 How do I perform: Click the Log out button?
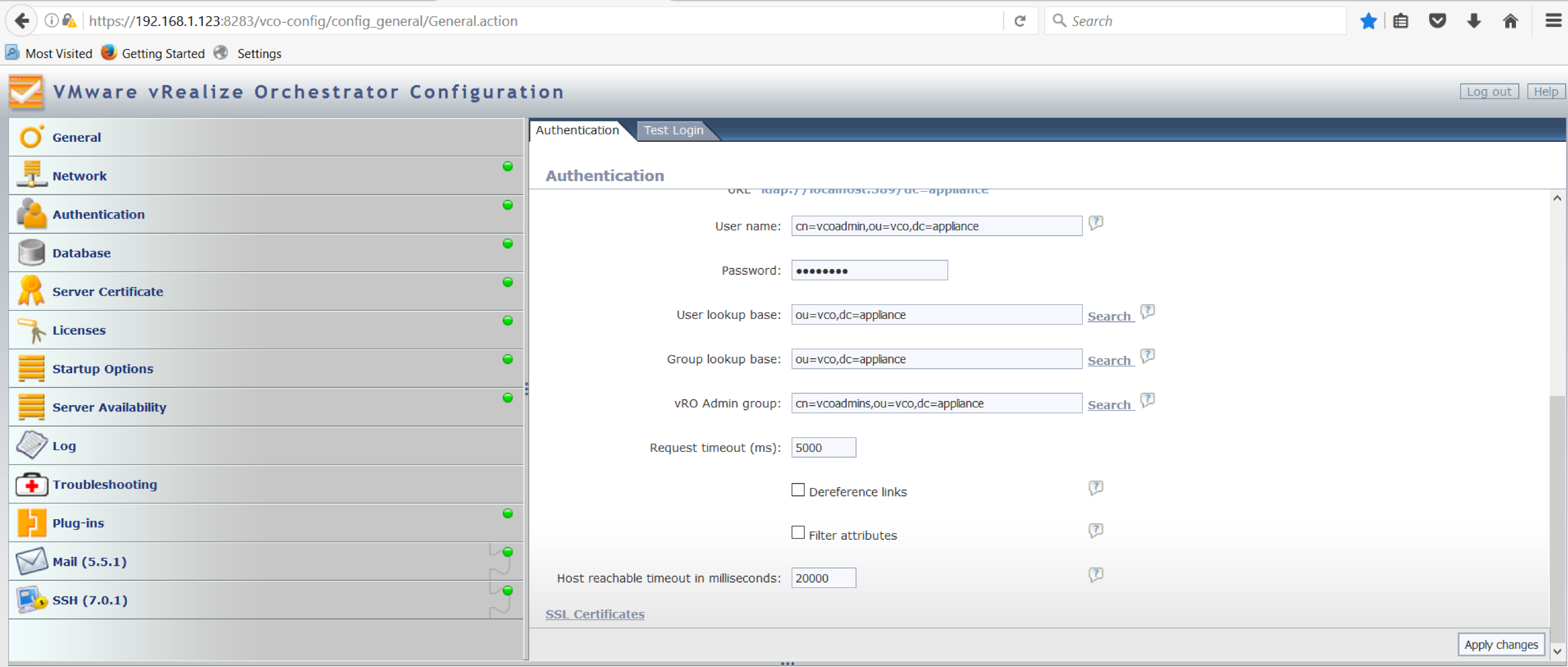[x=1489, y=91]
